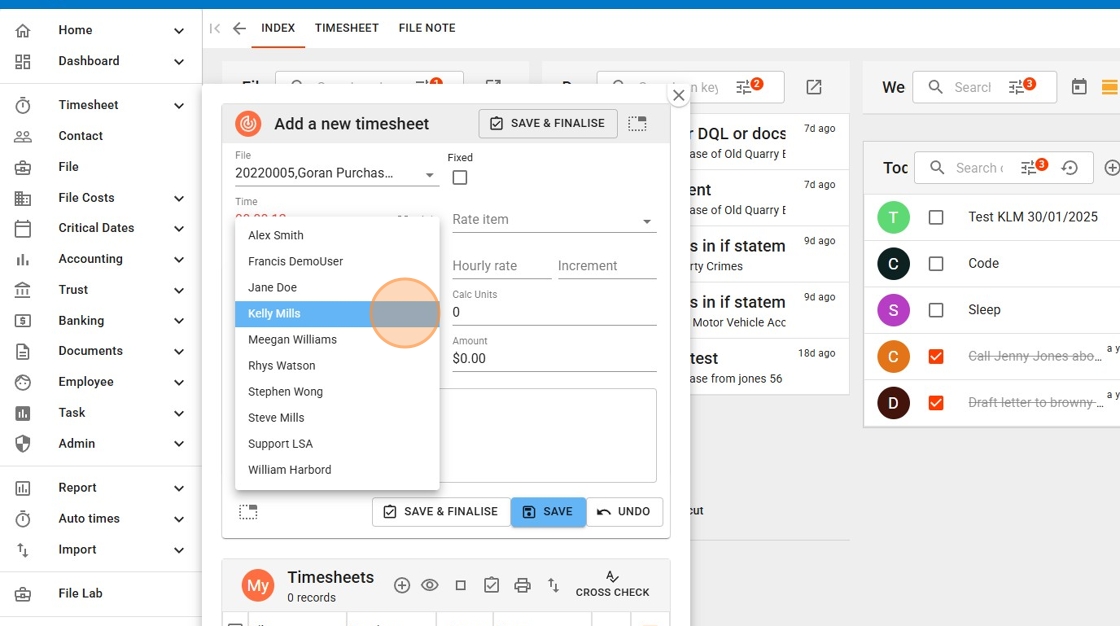
Task: Click the Employee face icon
Action: [23, 382]
